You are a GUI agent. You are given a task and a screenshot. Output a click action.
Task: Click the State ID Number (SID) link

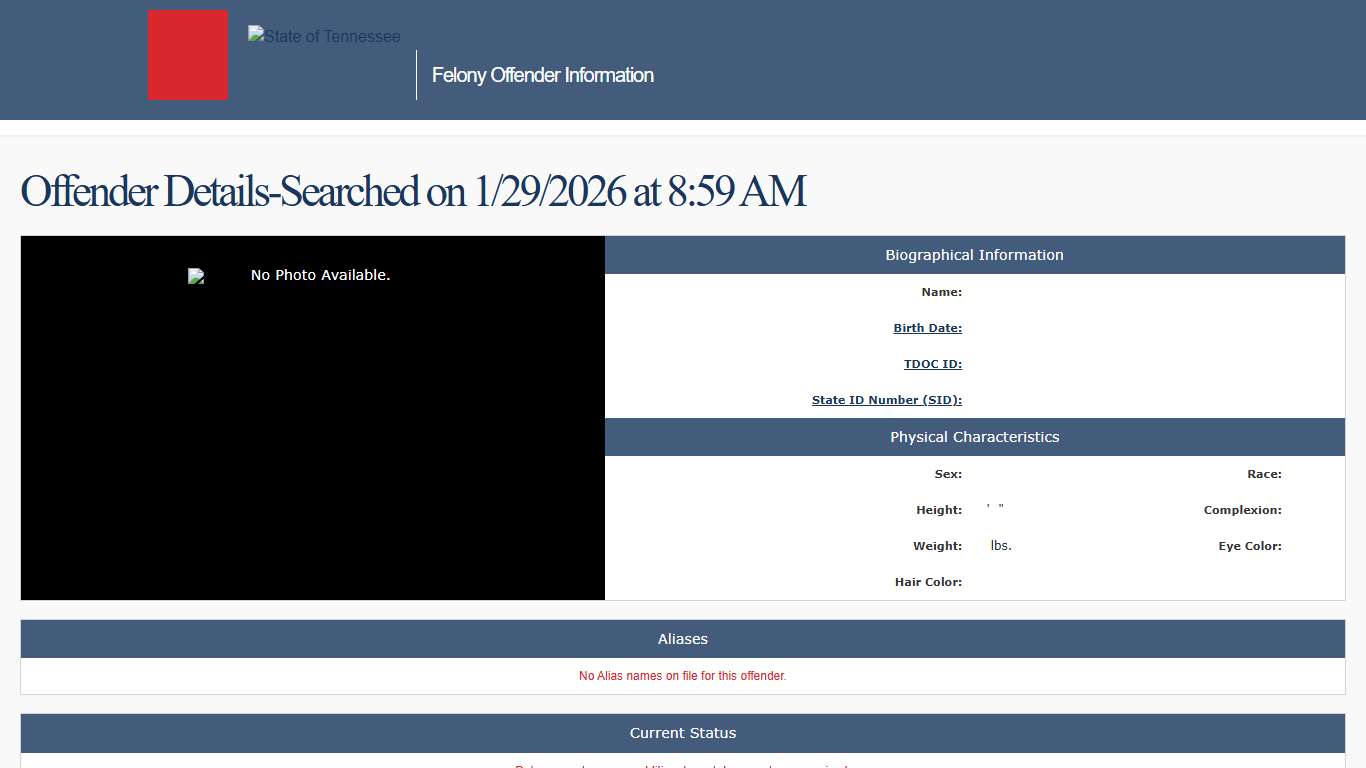886,400
